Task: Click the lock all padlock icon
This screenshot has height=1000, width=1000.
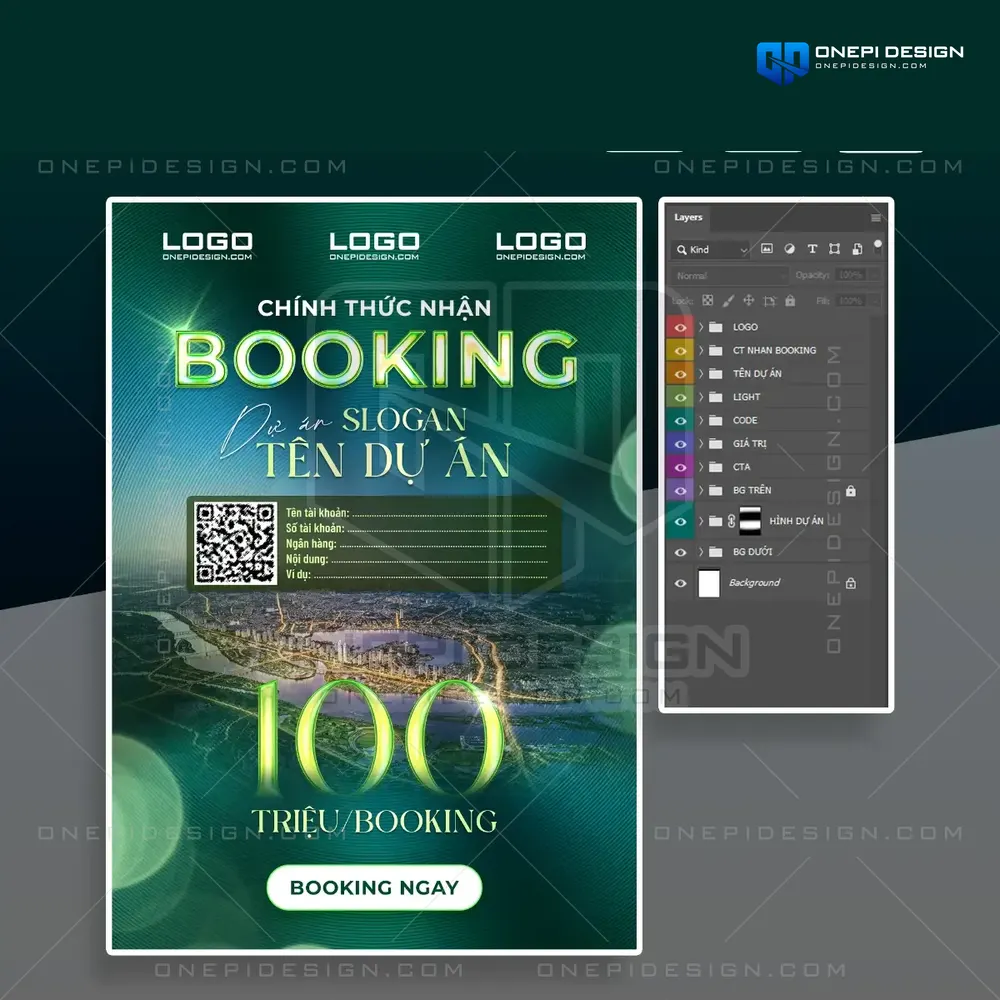Action: click(x=790, y=300)
